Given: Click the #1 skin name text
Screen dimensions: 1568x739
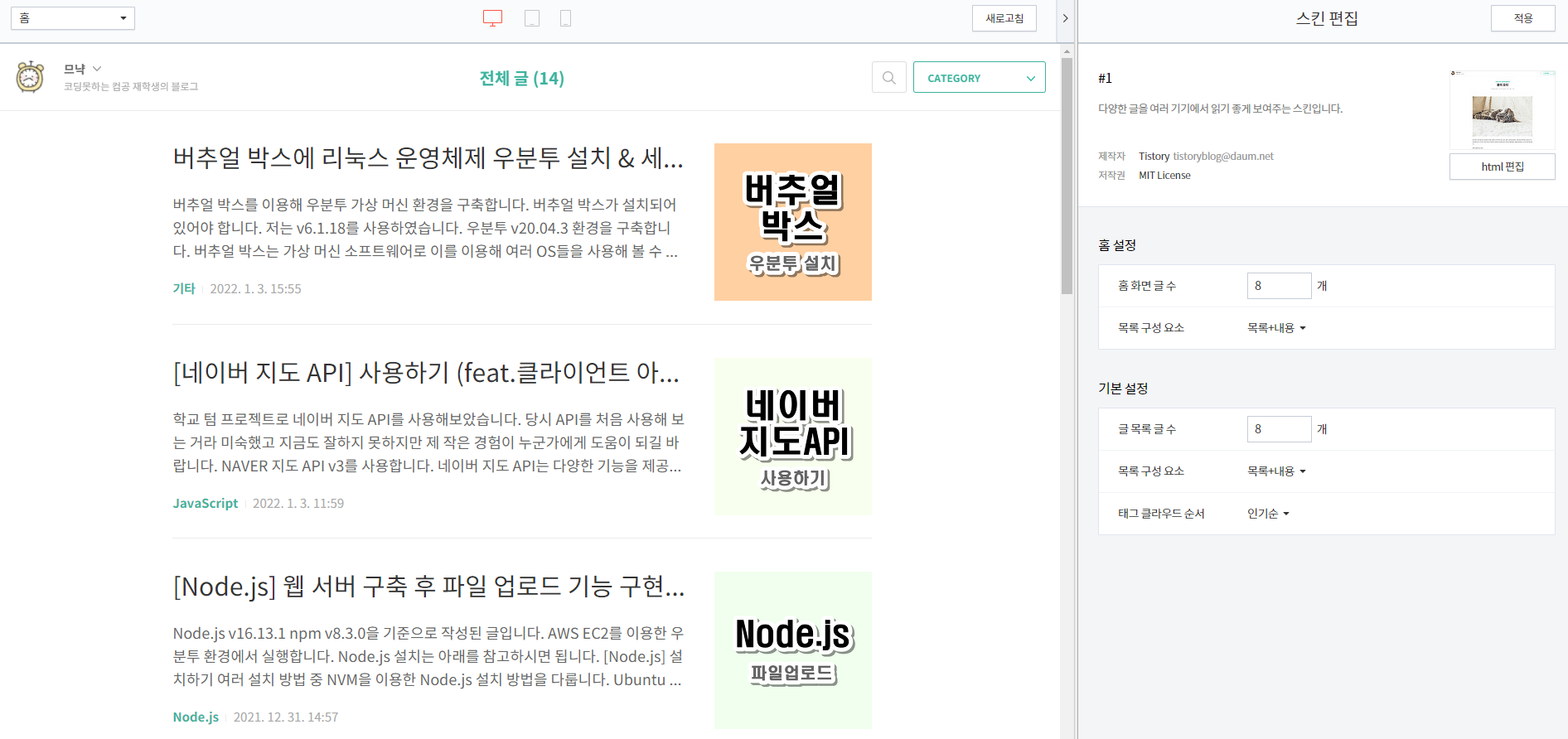Looking at the screenshot, I should pos(1105,78).
